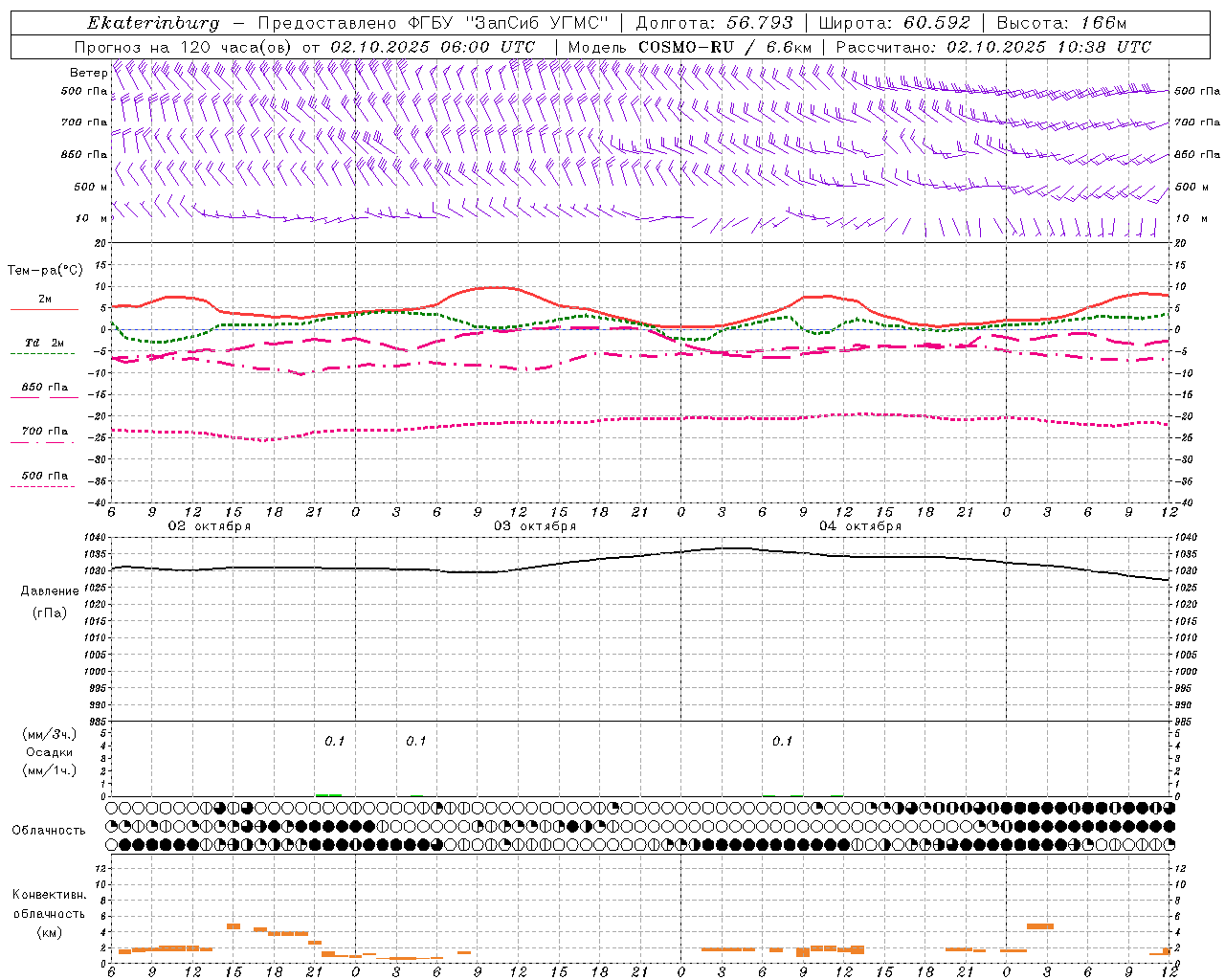Select the 'Высота: 166м' elevation text
1225x980 pixels.
(x=1061, y=23)
